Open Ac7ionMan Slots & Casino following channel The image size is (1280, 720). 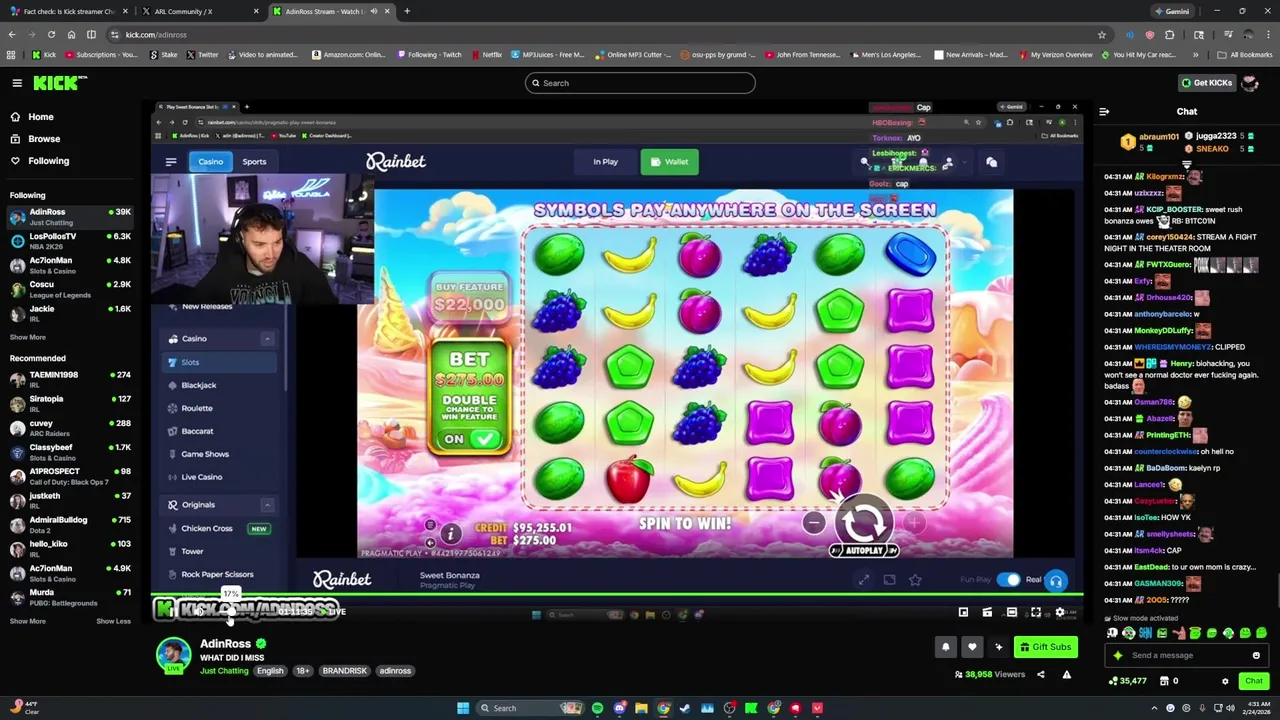(70, 265)
